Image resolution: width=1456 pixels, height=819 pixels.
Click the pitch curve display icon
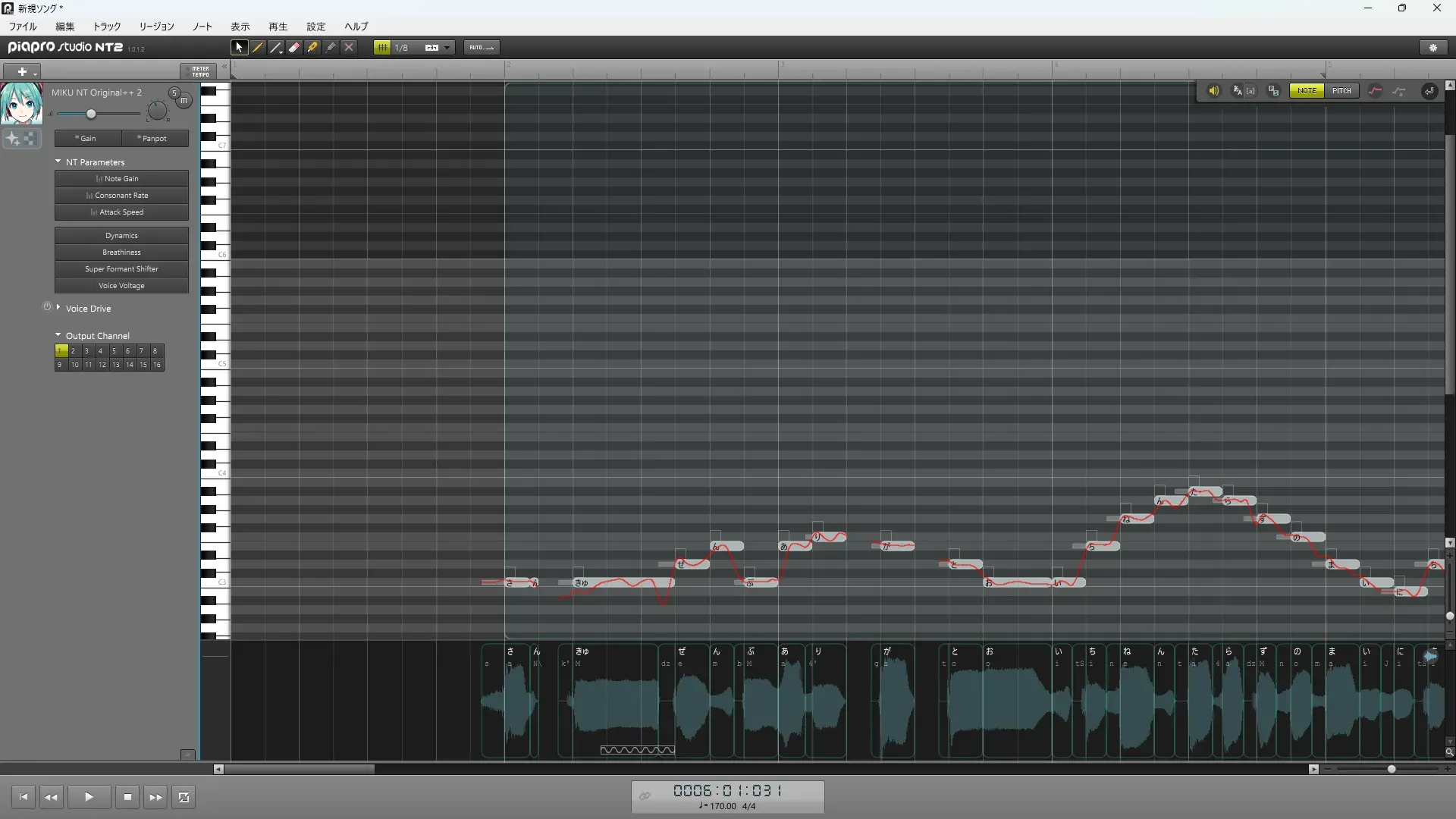(1375, 91)
